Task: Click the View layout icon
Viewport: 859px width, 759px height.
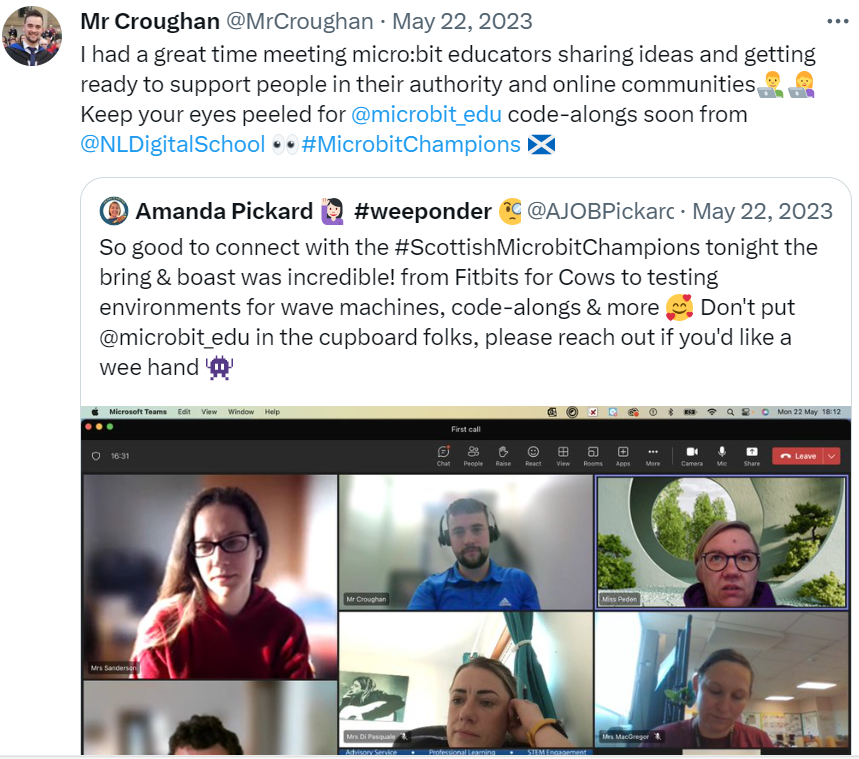Action: pos(563,456)
